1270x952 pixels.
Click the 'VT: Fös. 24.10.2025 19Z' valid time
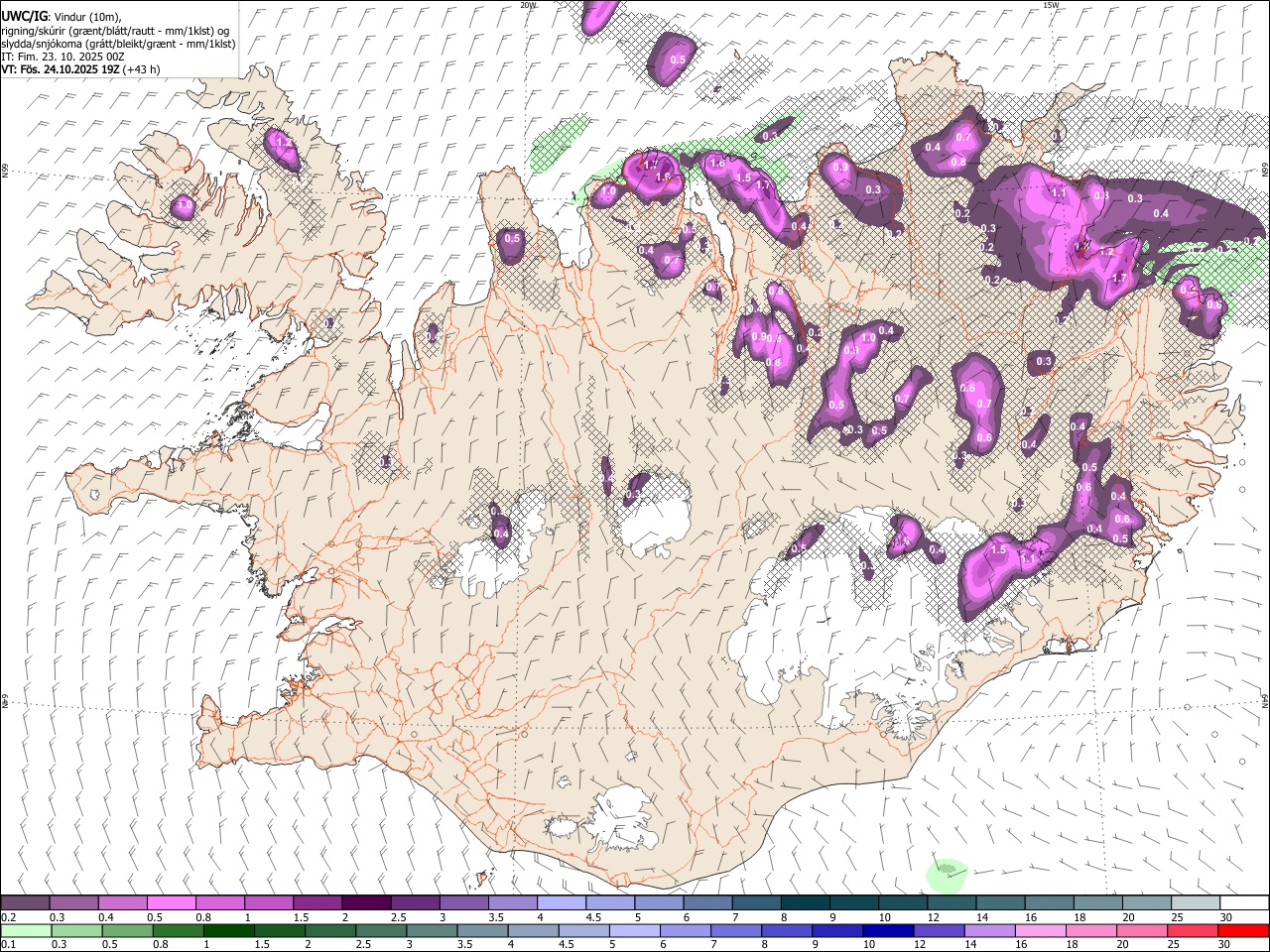[61, 69]
